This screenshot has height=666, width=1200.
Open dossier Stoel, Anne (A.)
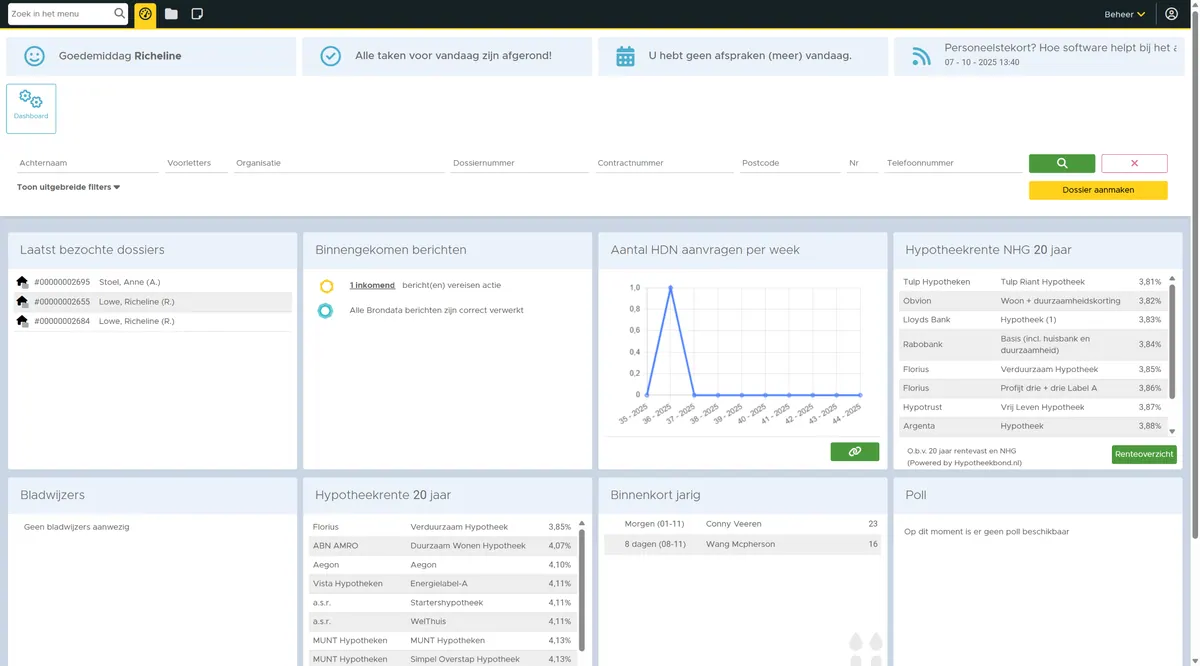point(129,282)
